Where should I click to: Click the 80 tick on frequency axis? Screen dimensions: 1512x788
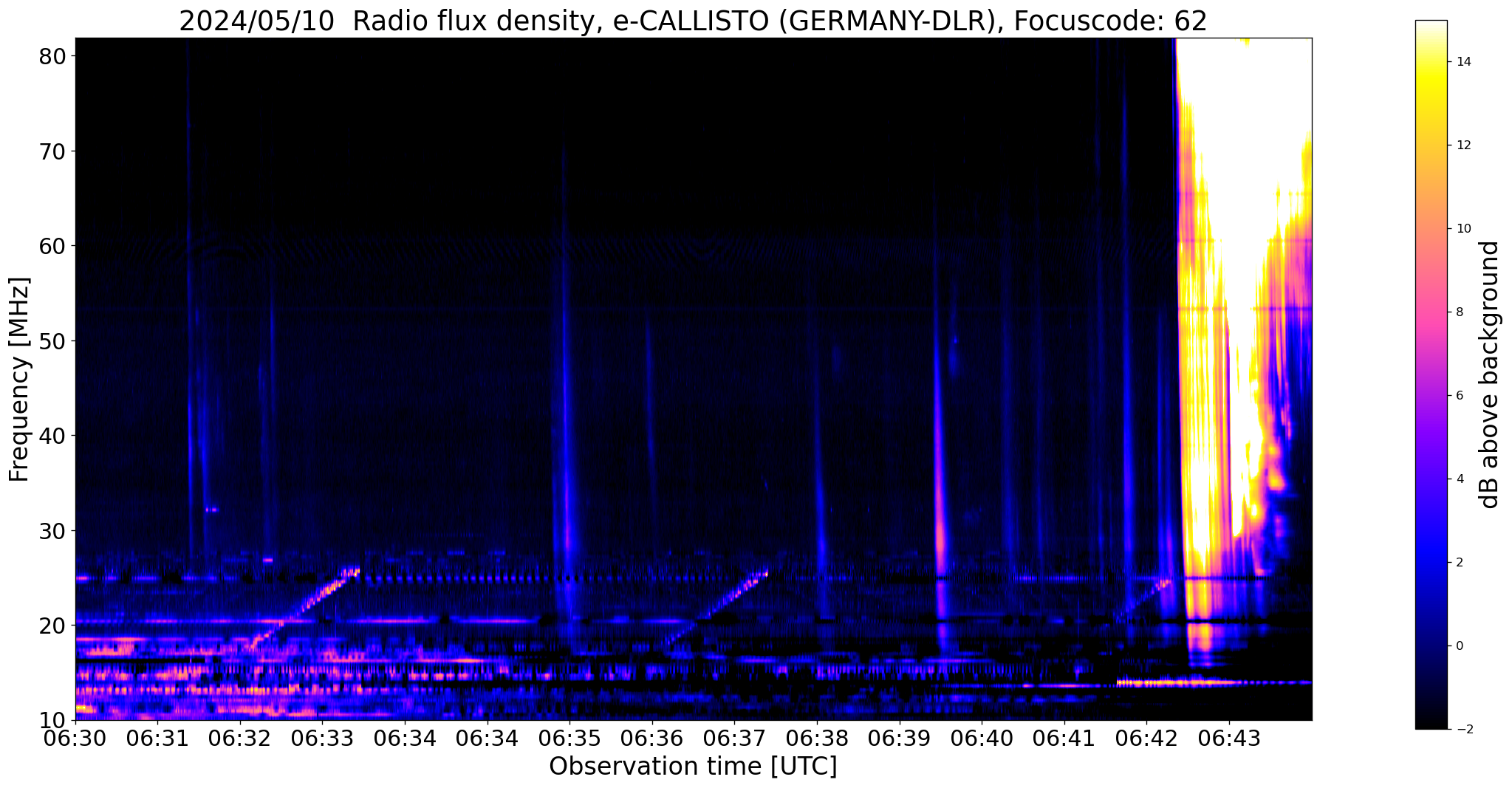(53, 56)
